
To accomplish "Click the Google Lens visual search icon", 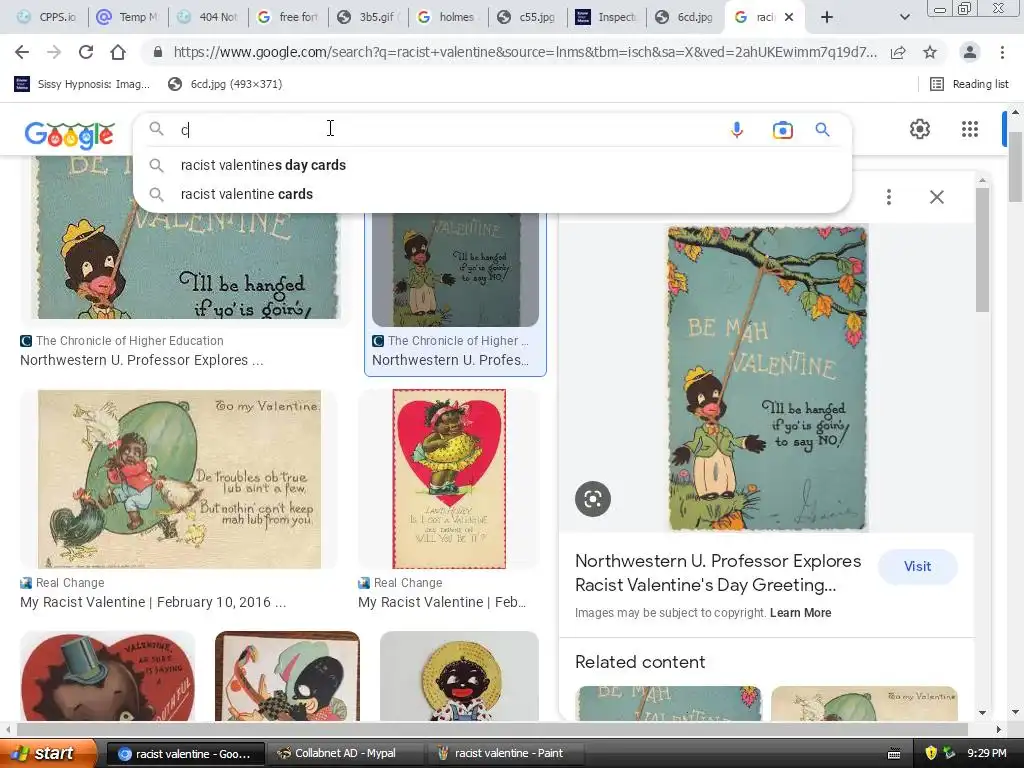I will 593,499.
